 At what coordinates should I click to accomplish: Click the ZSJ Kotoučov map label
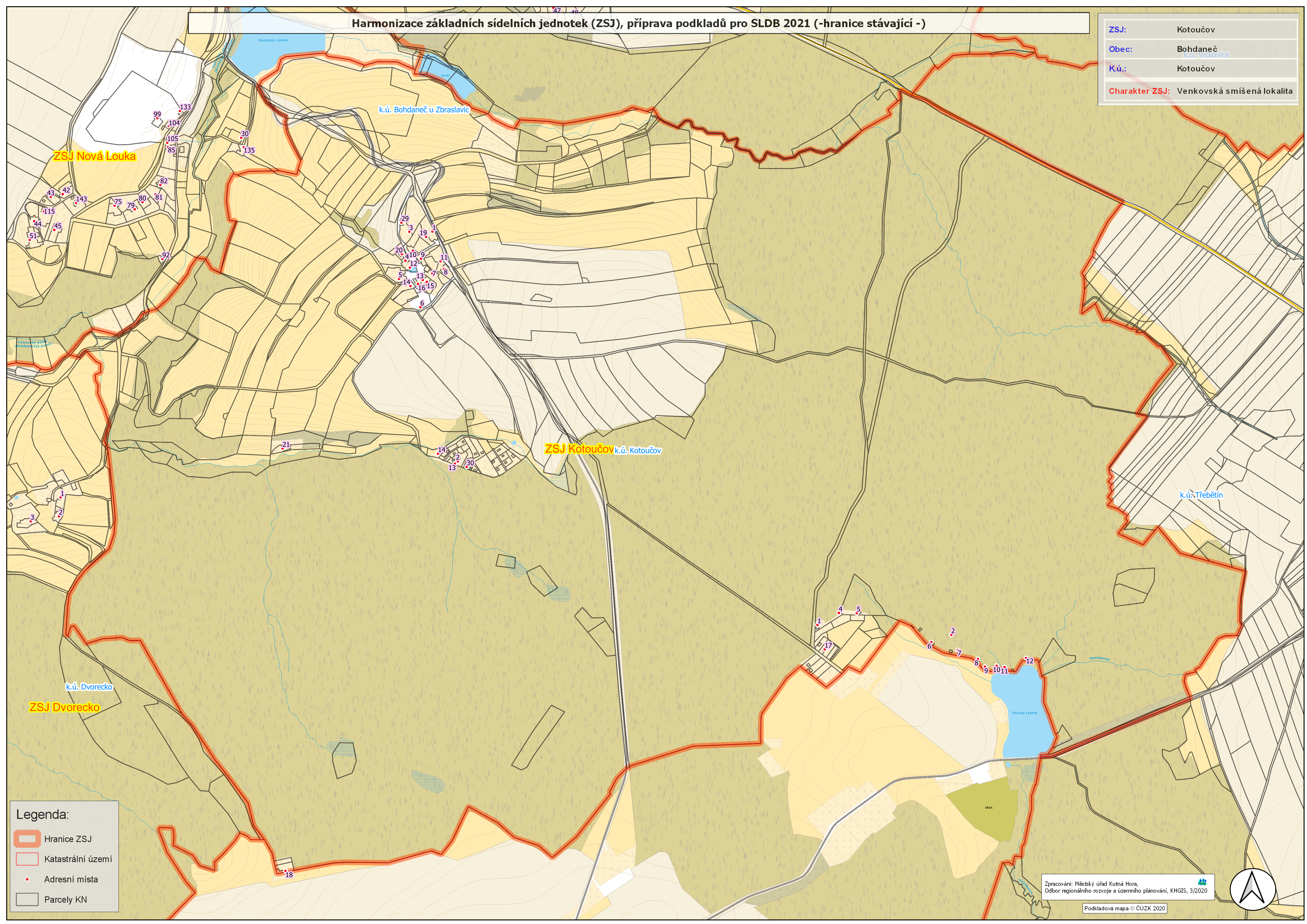(x=579, y=449)
